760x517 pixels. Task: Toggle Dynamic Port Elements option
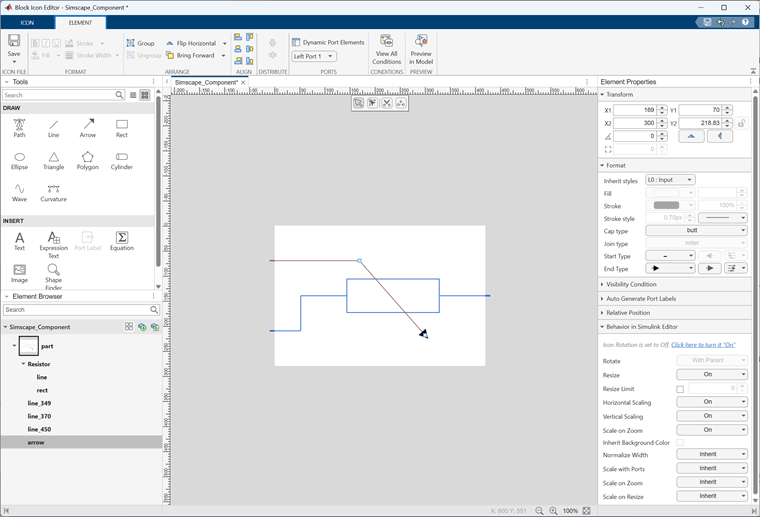(328, 42)
